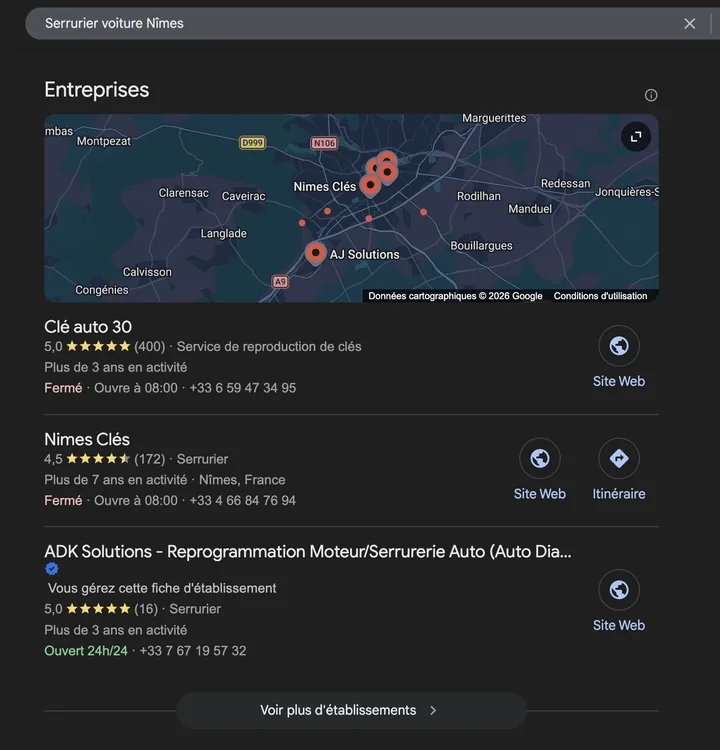Click the N106 road badge on the map
Screen dimensions: 720x750
[x=324, y=143]
